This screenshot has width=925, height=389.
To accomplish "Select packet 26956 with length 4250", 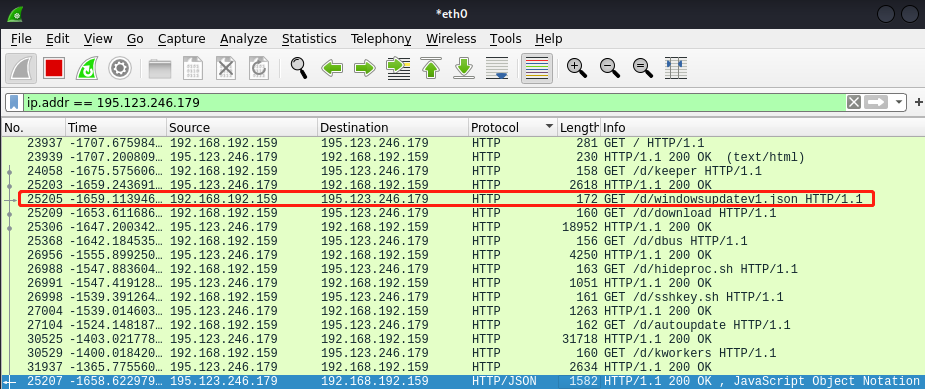I will click(462, 255).
